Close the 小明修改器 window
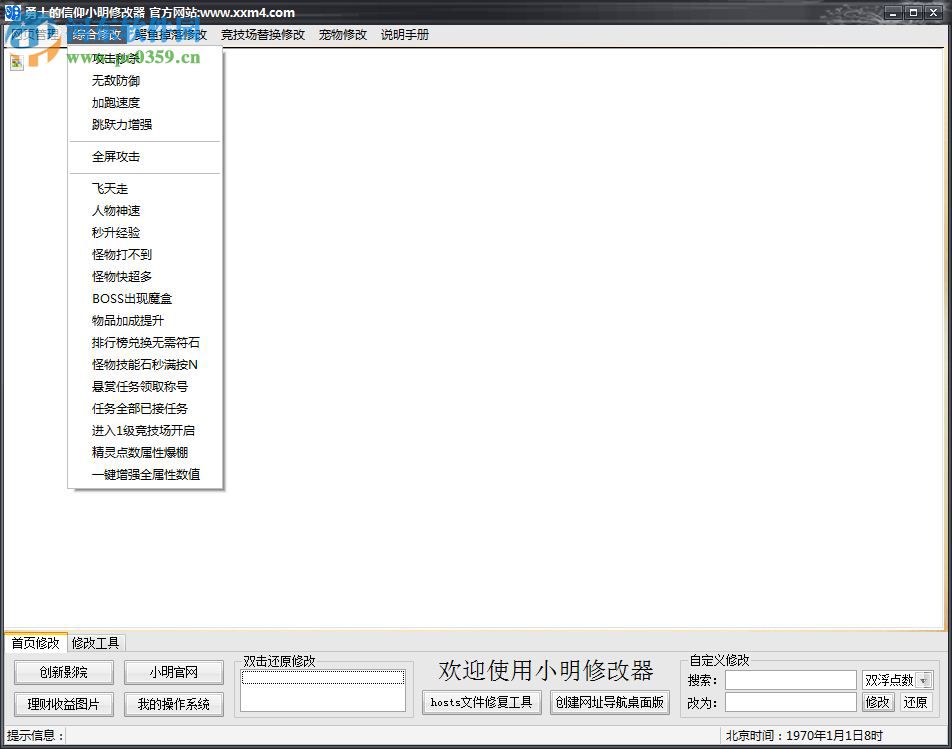The image size is (952, 749). 933,12
